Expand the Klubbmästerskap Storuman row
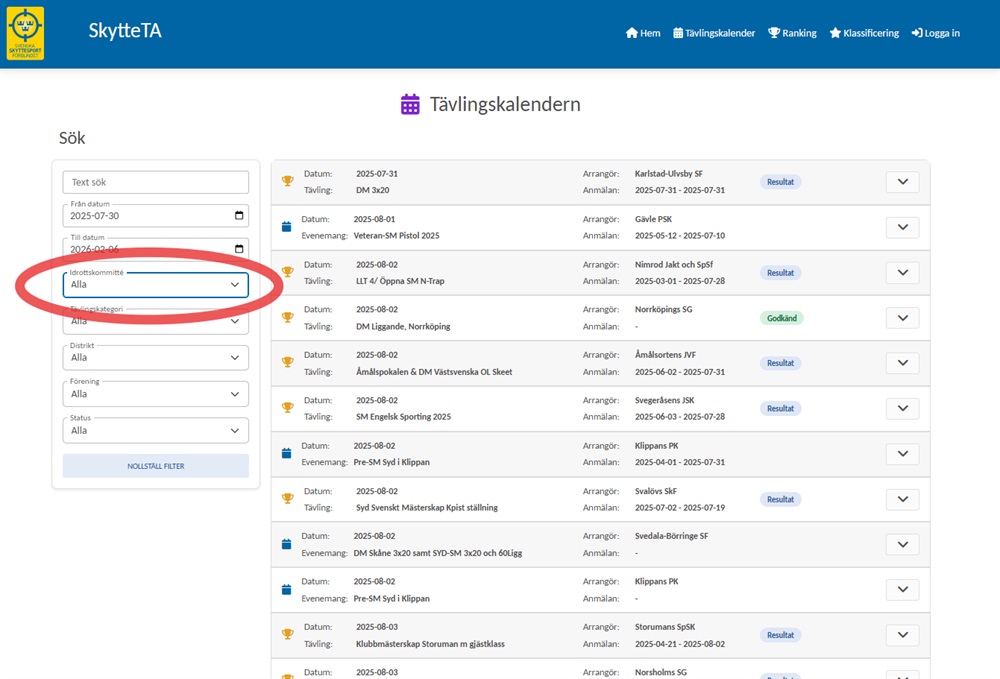The width and height of the screenshot is (1000, 679). [902, 635]
